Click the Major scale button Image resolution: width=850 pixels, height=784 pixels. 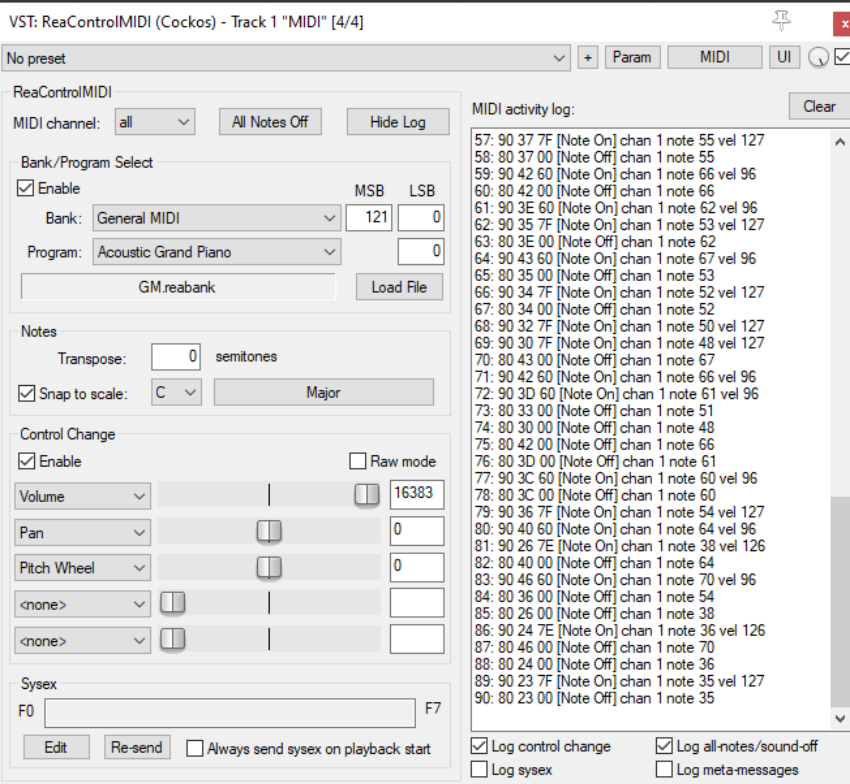[x=324, y=392]
